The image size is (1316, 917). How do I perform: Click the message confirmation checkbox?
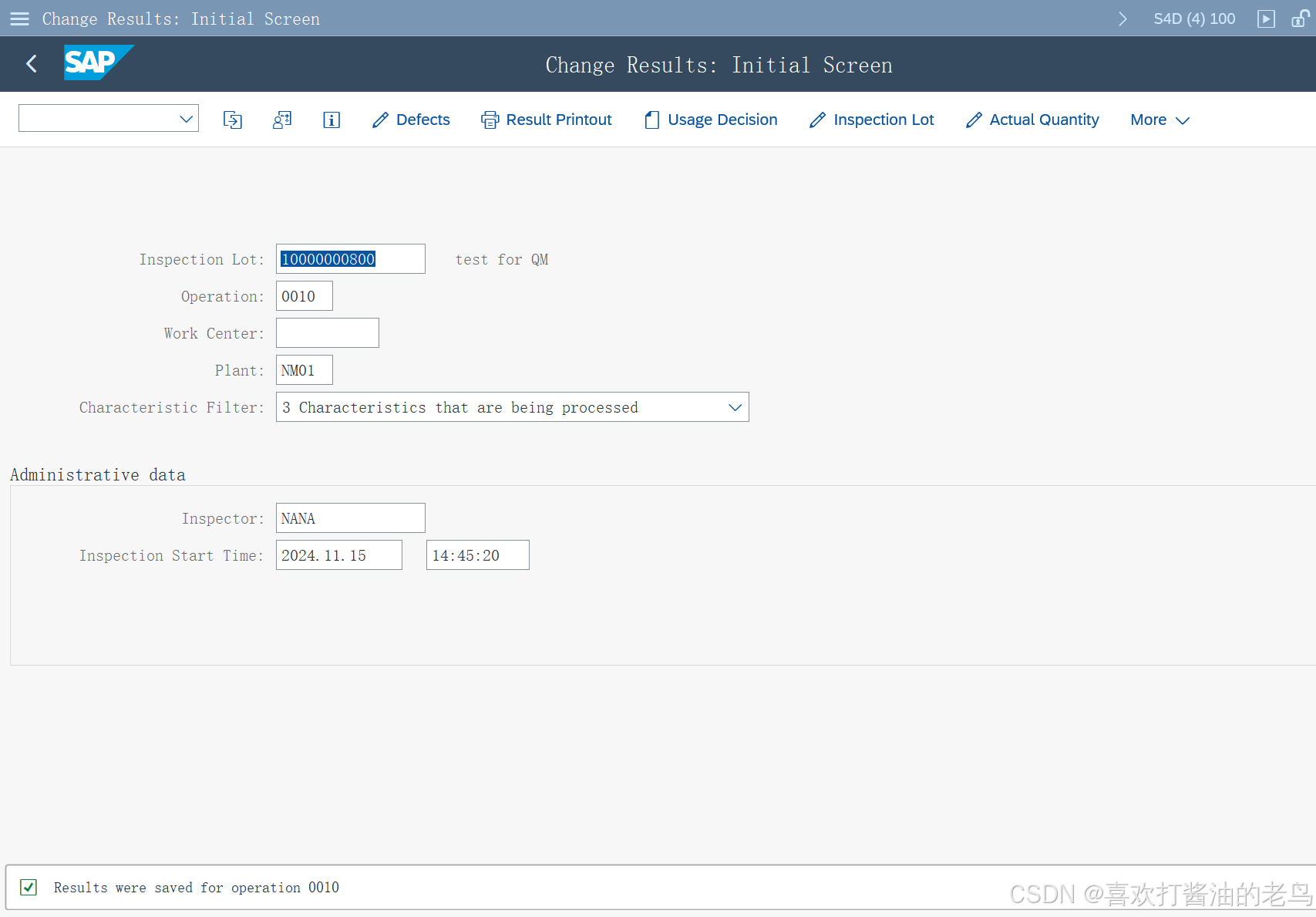[x=28, y=888]
